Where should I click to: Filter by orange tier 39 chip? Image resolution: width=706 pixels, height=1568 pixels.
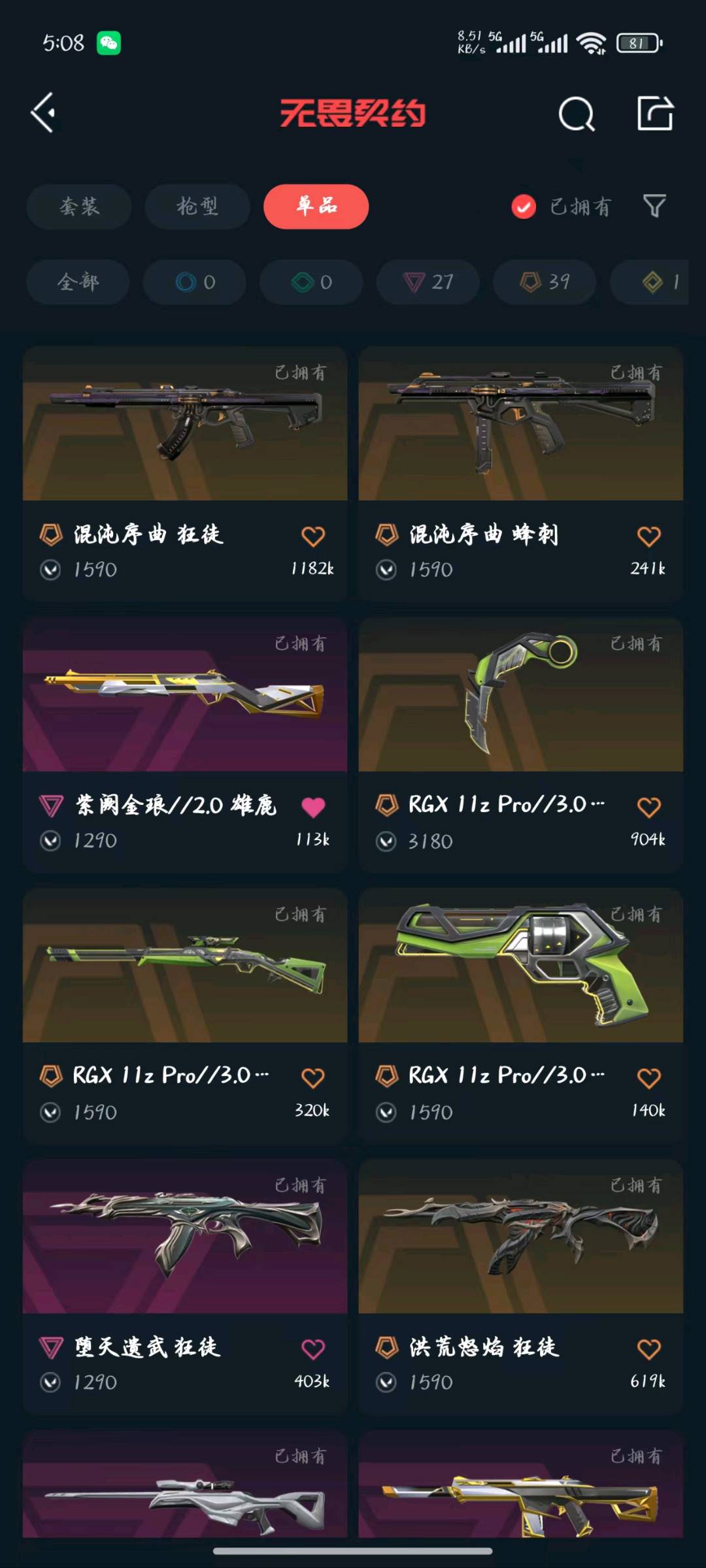(x=545, y=282)
